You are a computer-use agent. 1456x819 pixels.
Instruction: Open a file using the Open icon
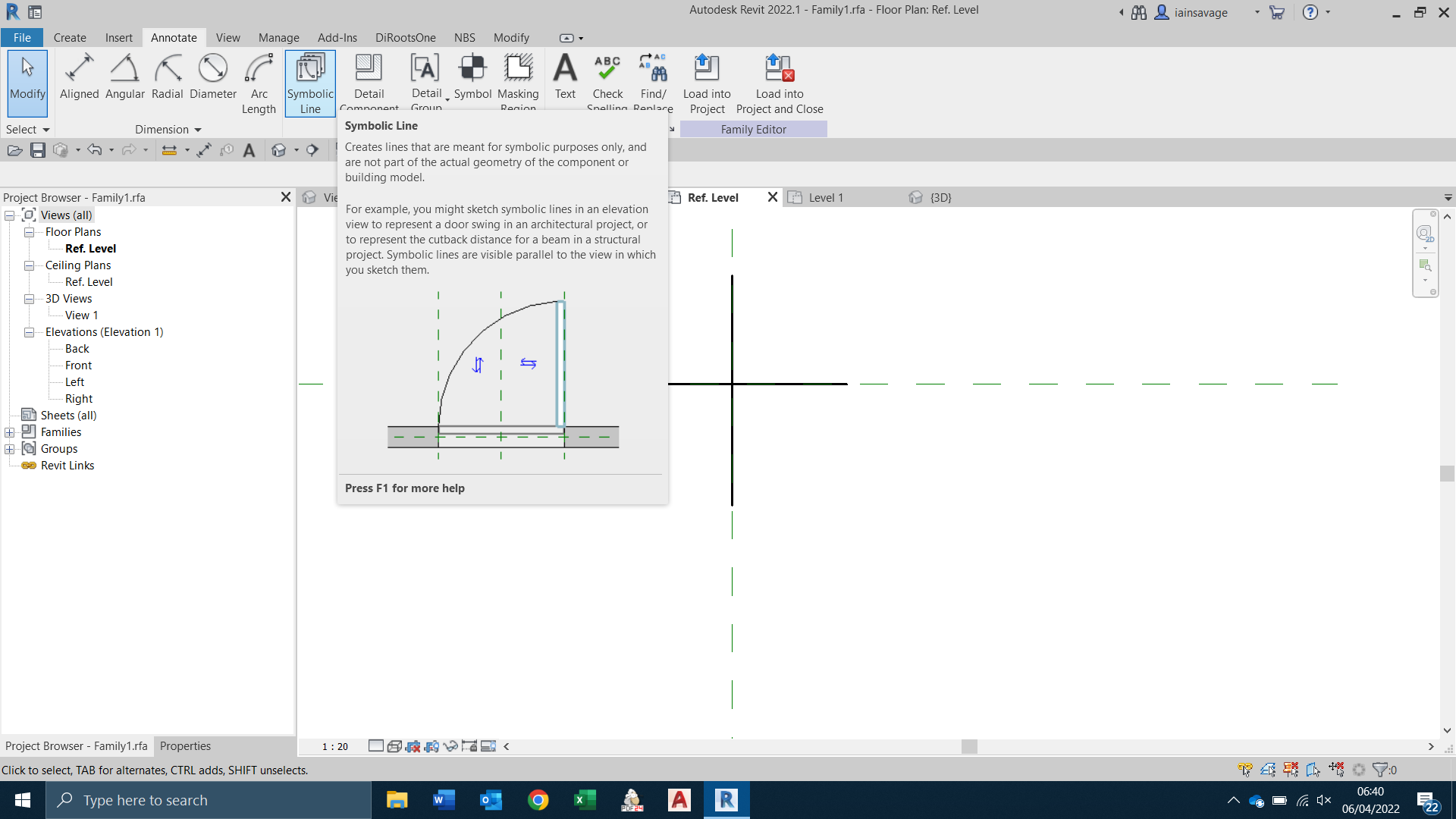coord(14,150)
